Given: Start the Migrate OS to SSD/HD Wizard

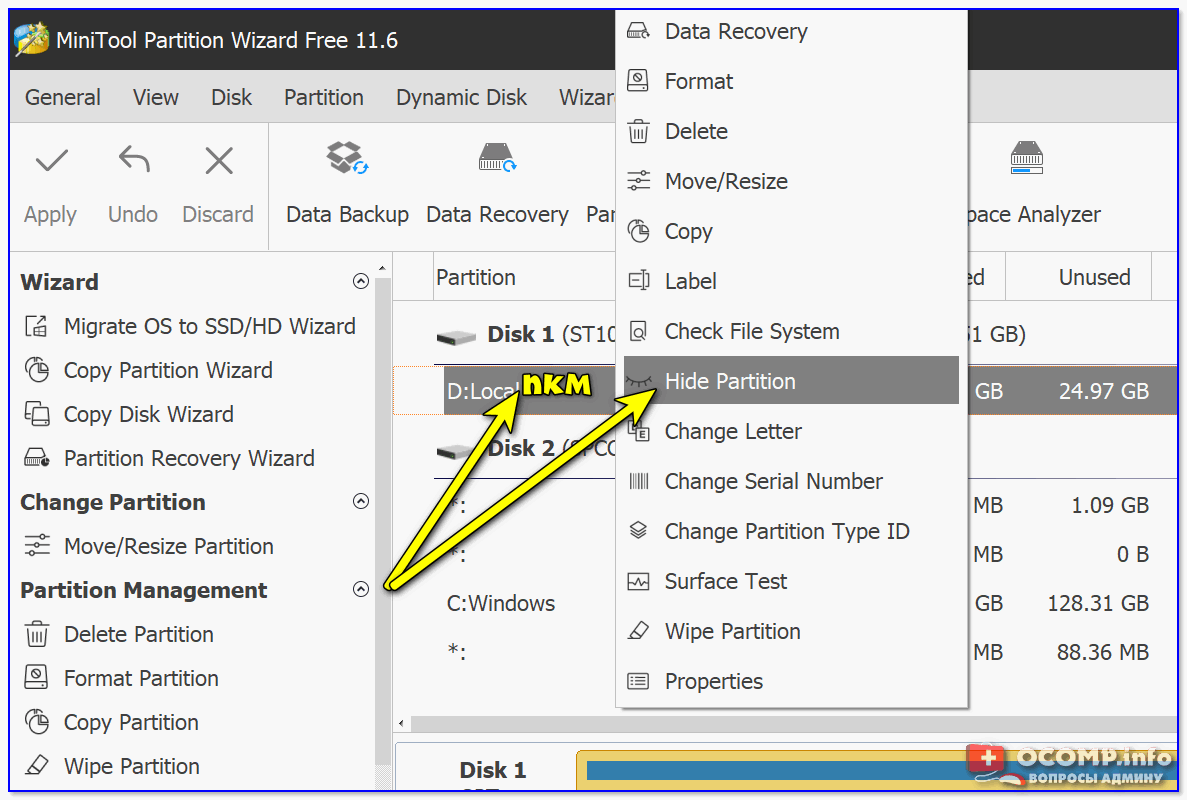Looking at the screenshot, I should click(208, 326).
